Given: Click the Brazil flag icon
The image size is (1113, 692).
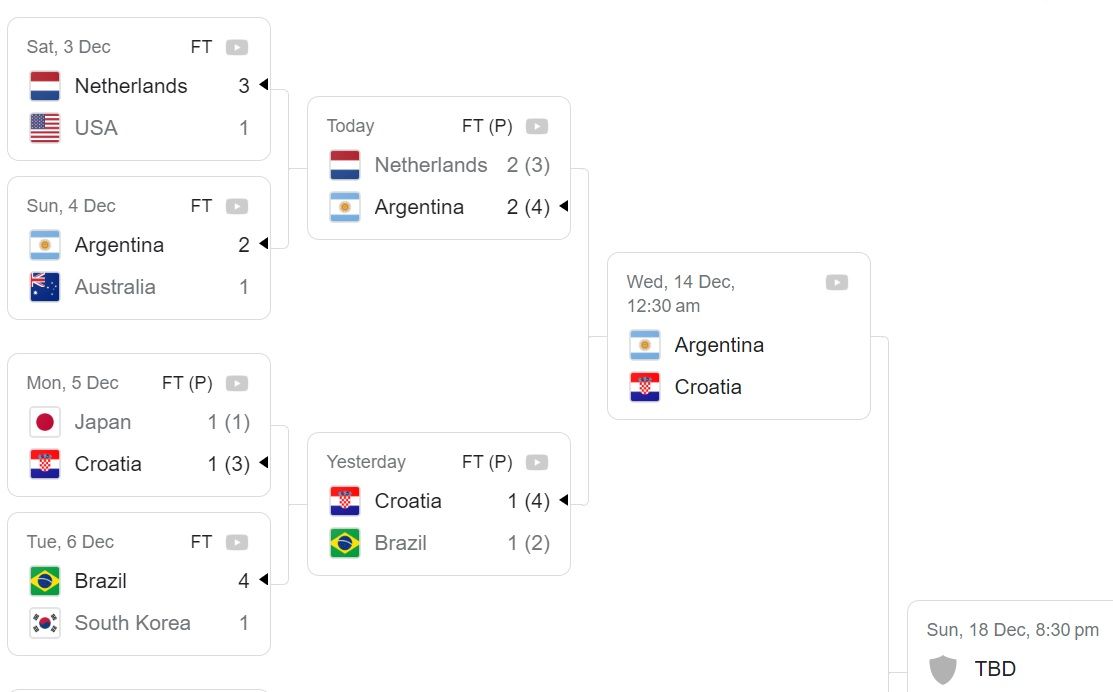Looking at the screenshot, I should [x=43, y=580].
